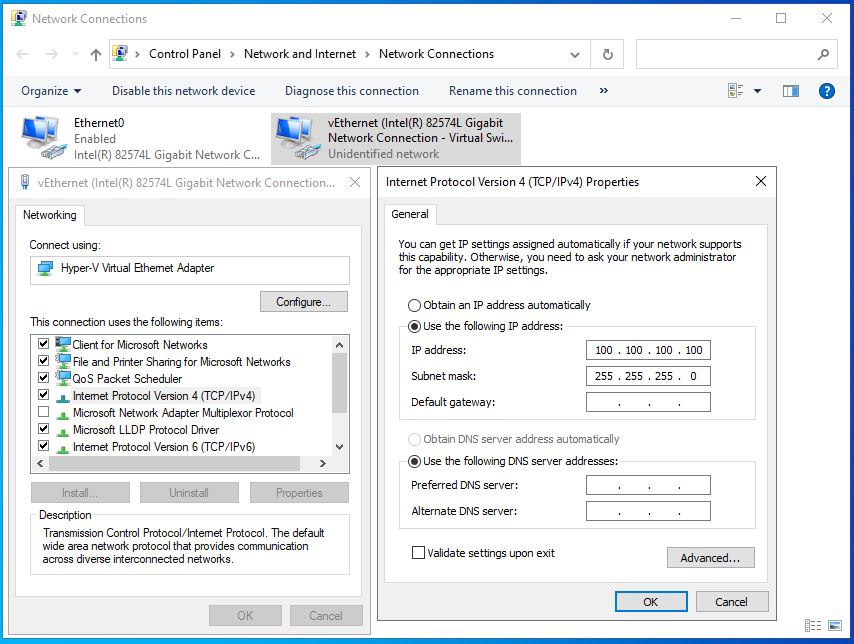Expand chevron before Control Panel breadcrumb
Image resolution: width=854 pixels, height=644 pixels.
click(x=137, y=54)
